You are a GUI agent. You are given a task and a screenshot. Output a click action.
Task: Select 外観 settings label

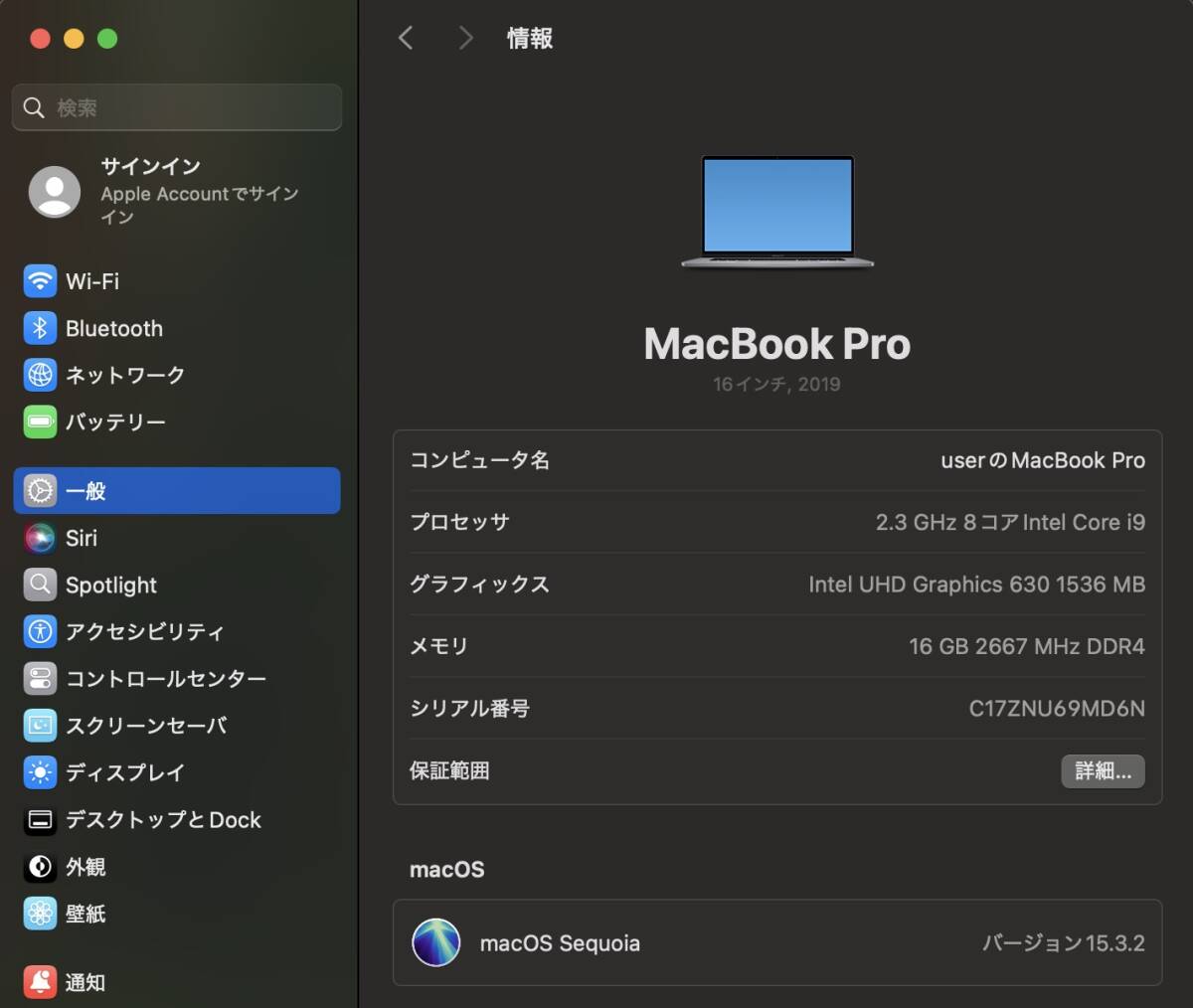[85, 867]
